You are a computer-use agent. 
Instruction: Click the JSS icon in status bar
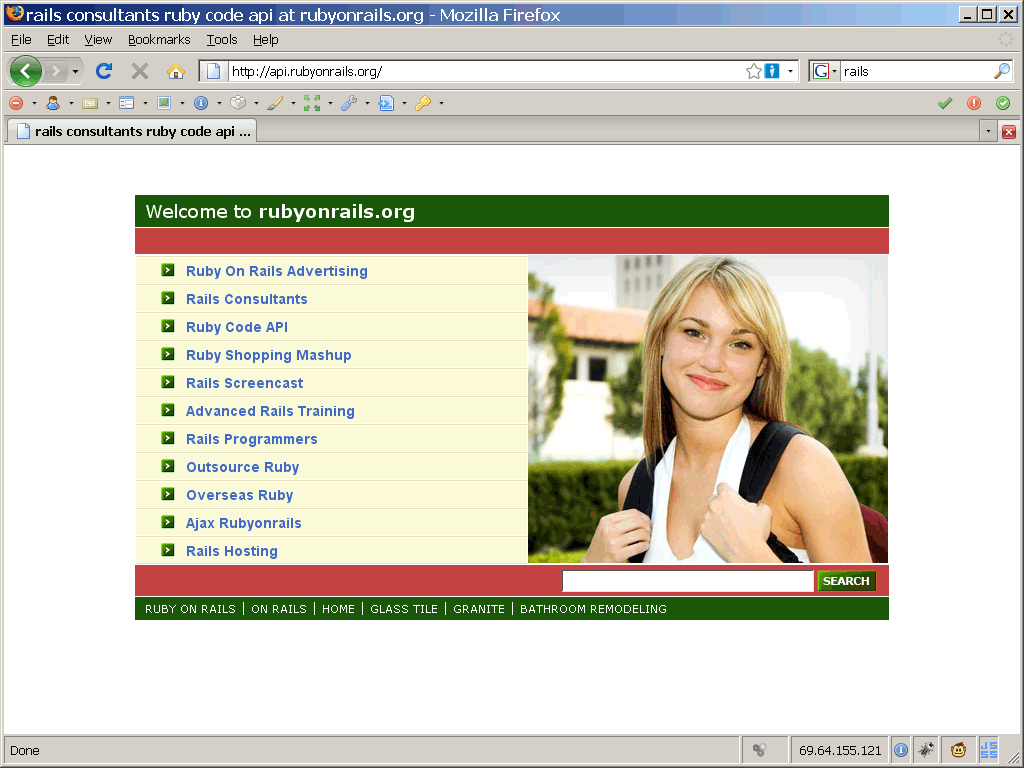point(989,750)
